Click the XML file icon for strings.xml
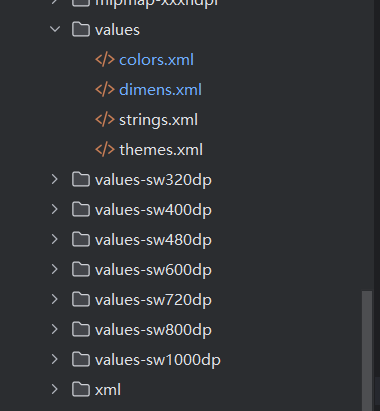The height and width of the screenshot is (411, 380). pyautogui.click(x=105, y=120)
